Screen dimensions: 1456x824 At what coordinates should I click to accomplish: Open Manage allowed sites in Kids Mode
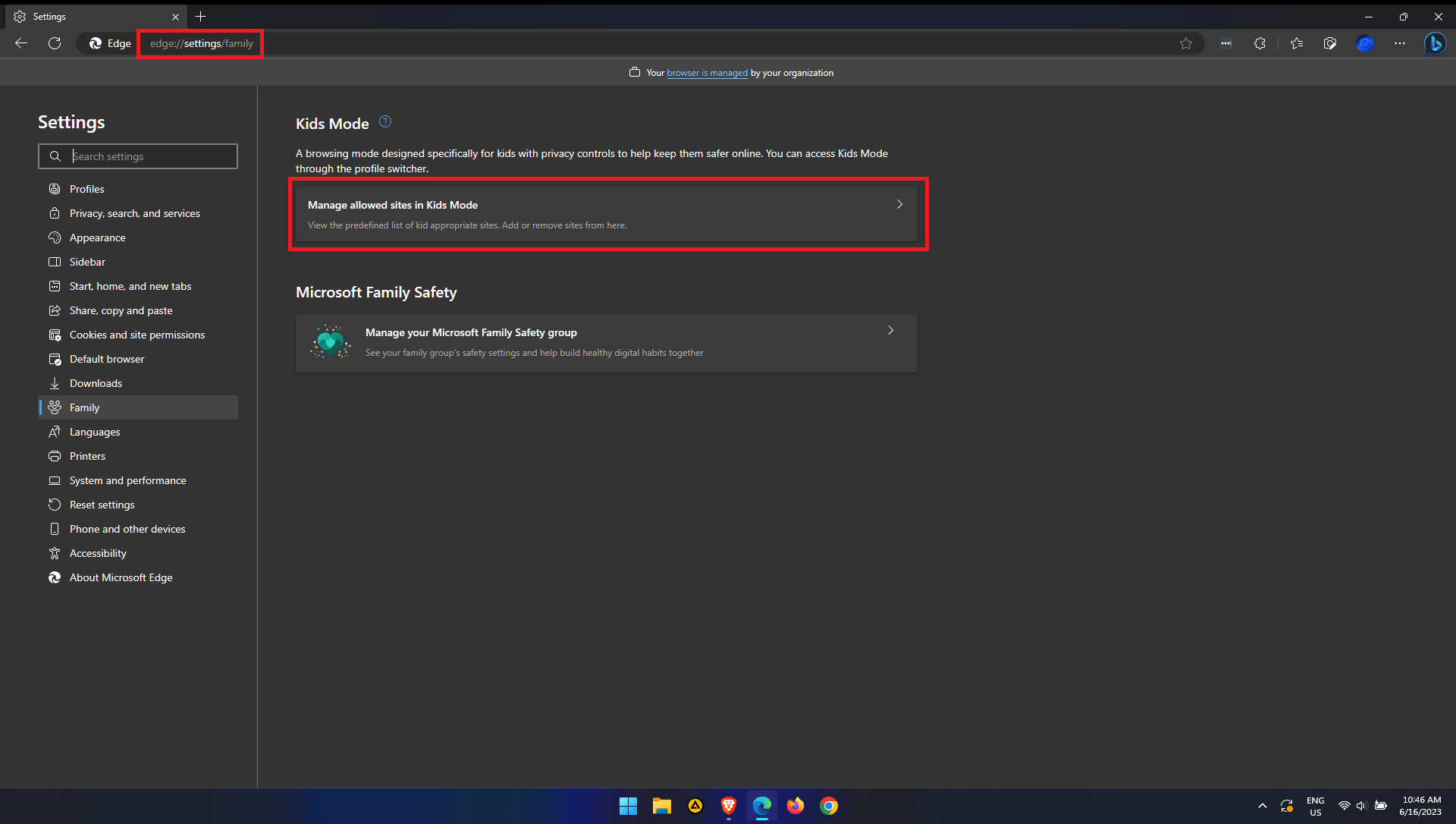[x=607, y=214]
